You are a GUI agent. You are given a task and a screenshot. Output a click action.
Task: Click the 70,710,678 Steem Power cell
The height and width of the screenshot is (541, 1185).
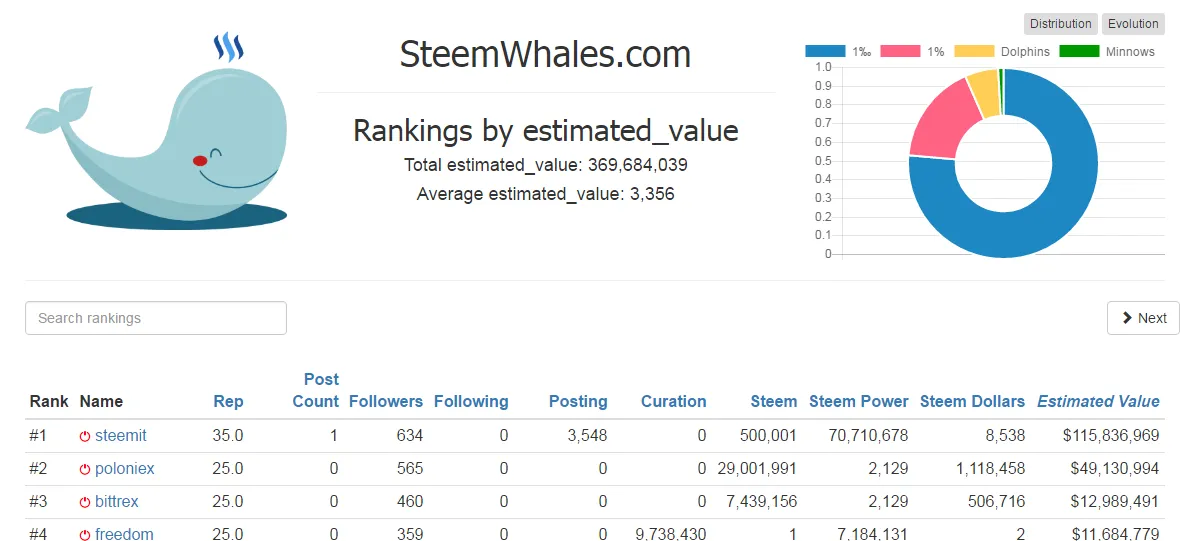click(x=866, y=436)
